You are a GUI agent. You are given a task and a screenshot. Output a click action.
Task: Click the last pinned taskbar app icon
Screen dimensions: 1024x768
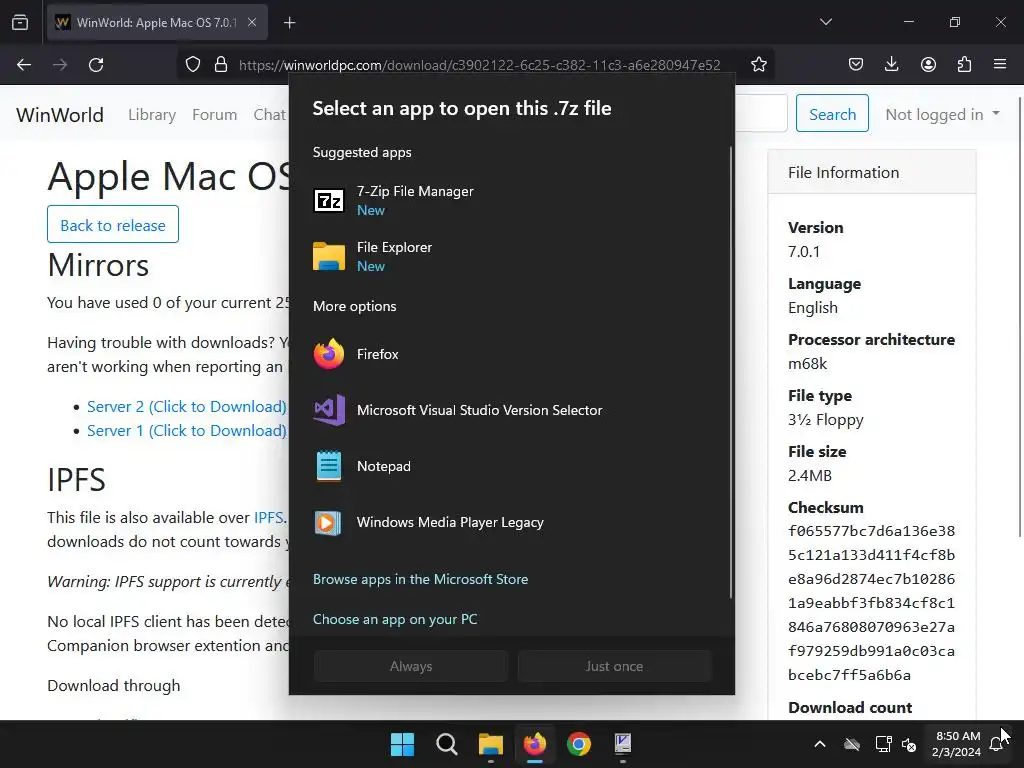(623, 744)
